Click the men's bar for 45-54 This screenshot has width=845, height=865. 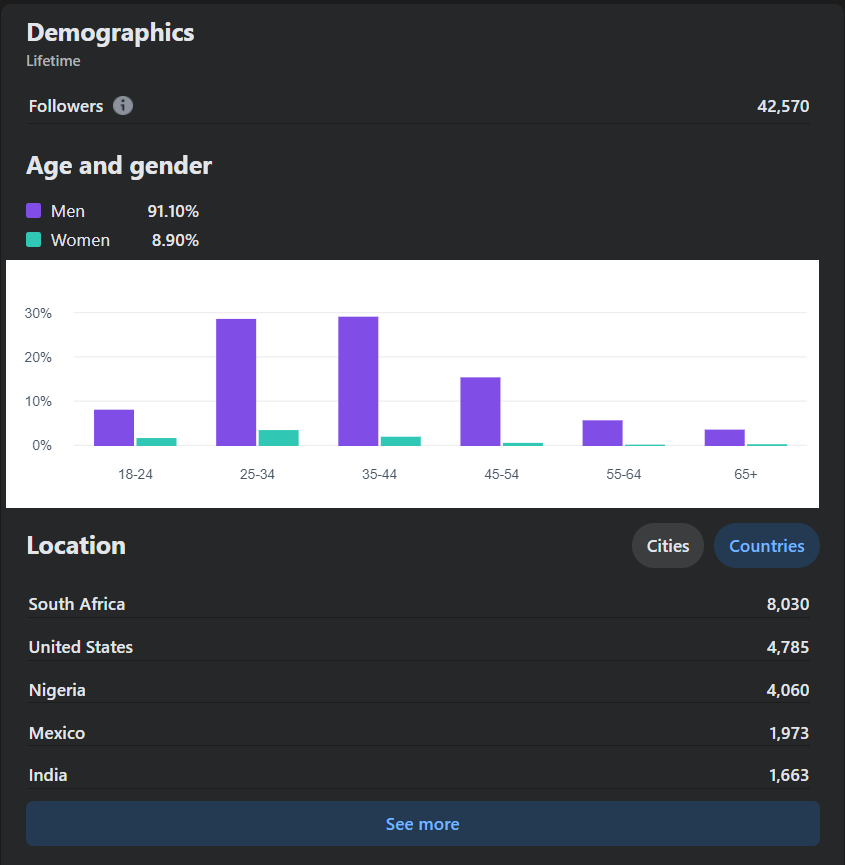pyautogui.click(x=480, y=411)
